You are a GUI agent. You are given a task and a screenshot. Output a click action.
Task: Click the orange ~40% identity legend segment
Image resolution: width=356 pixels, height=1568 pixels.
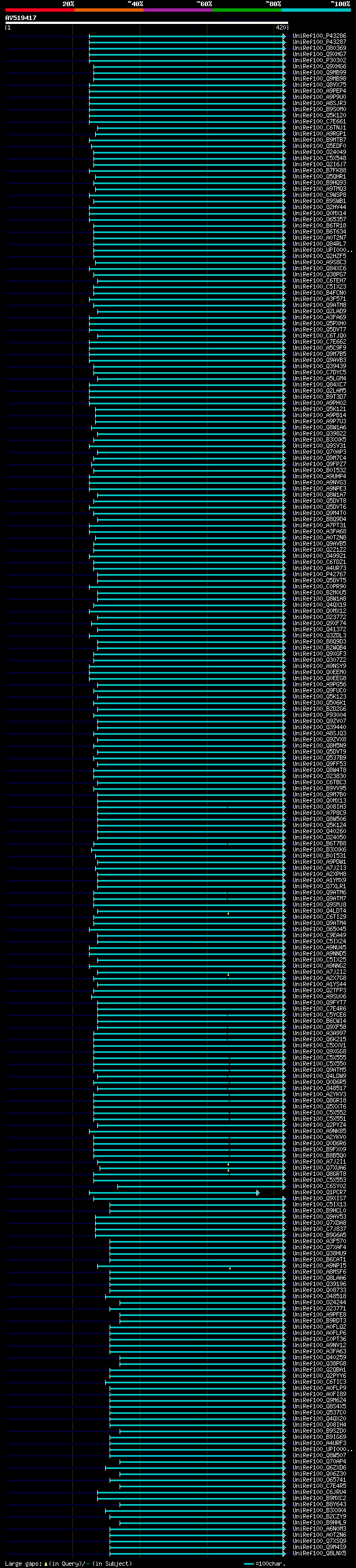pyautogui.click(x=109, y=10)
